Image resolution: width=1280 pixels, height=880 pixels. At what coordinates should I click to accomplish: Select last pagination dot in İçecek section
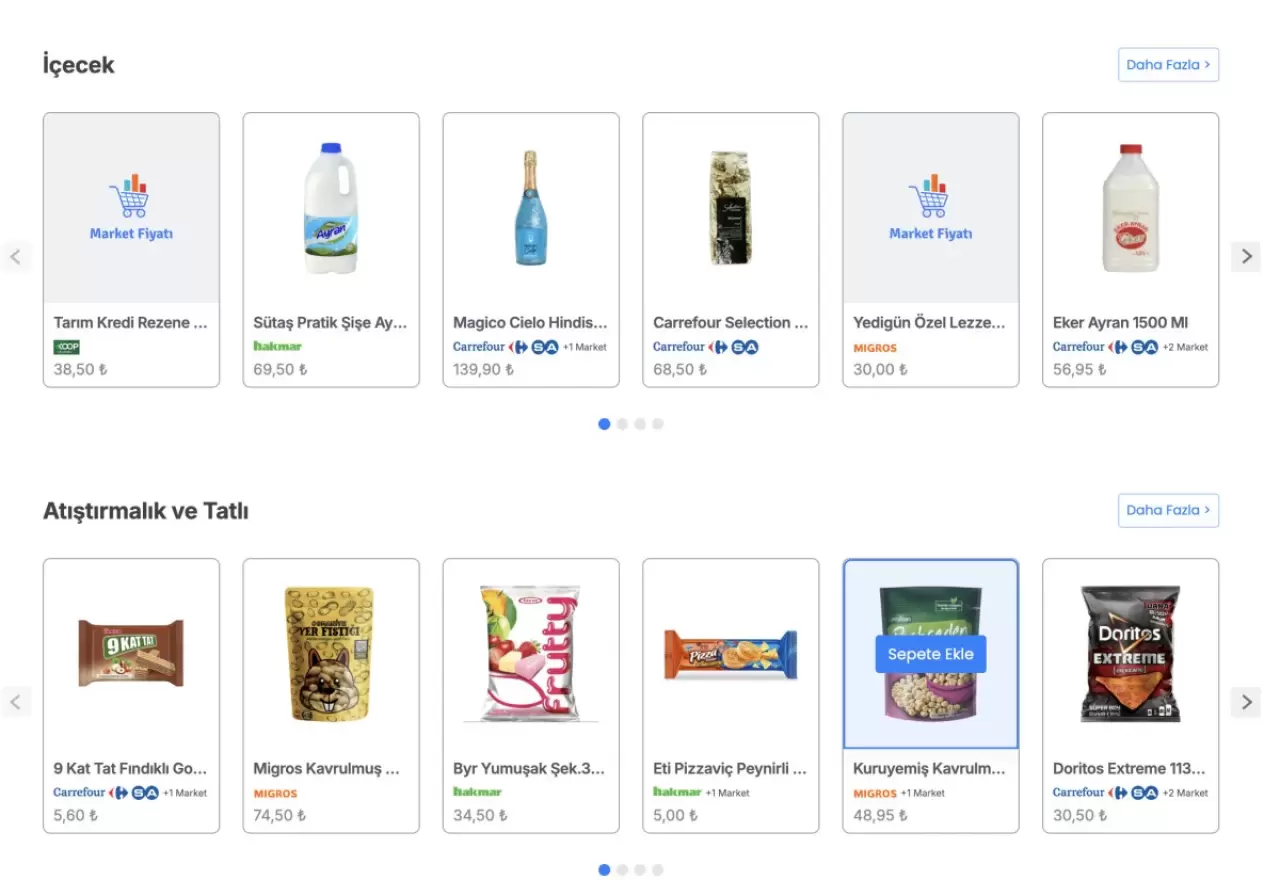click(658, 424)
